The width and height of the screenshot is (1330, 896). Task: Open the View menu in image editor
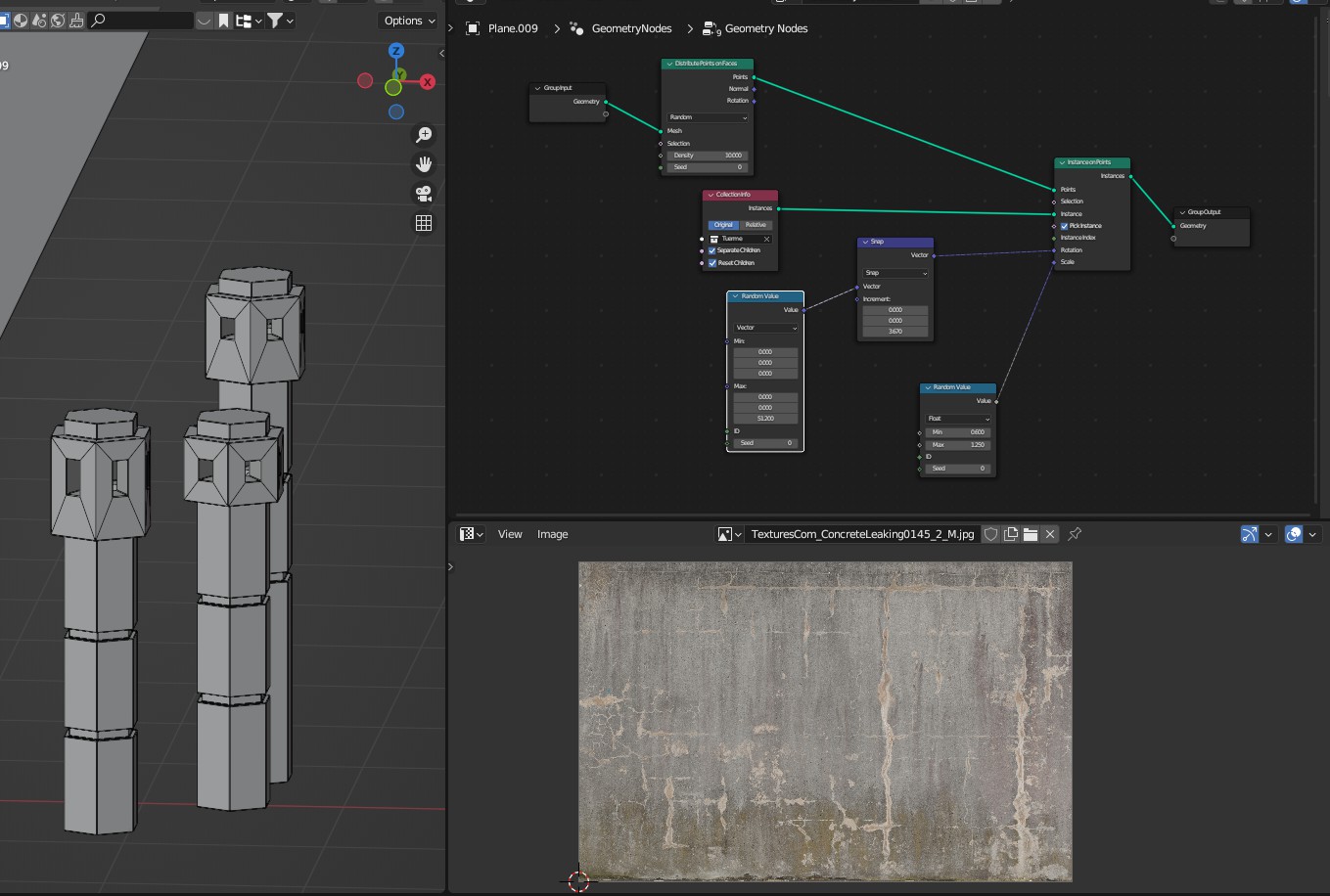(510, 534)
